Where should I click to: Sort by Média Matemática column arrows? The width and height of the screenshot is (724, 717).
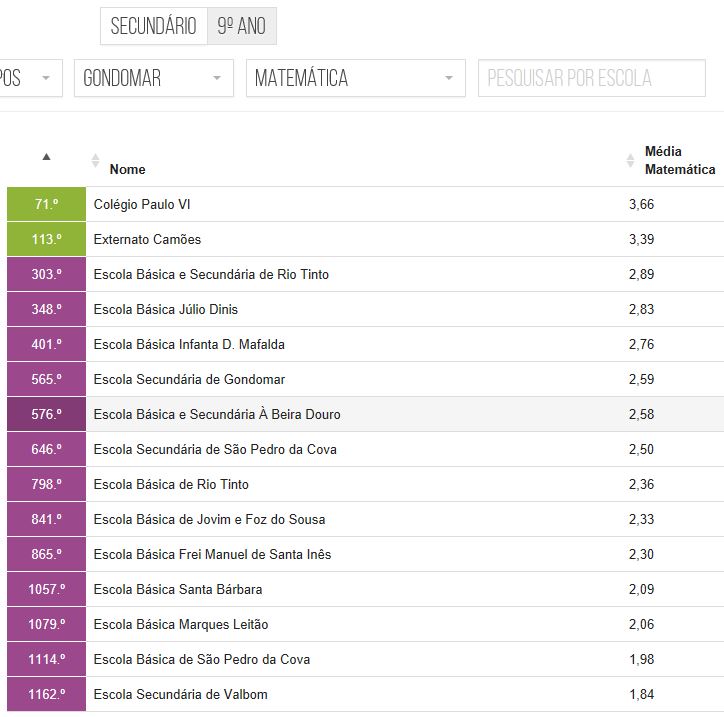point(630,161)
